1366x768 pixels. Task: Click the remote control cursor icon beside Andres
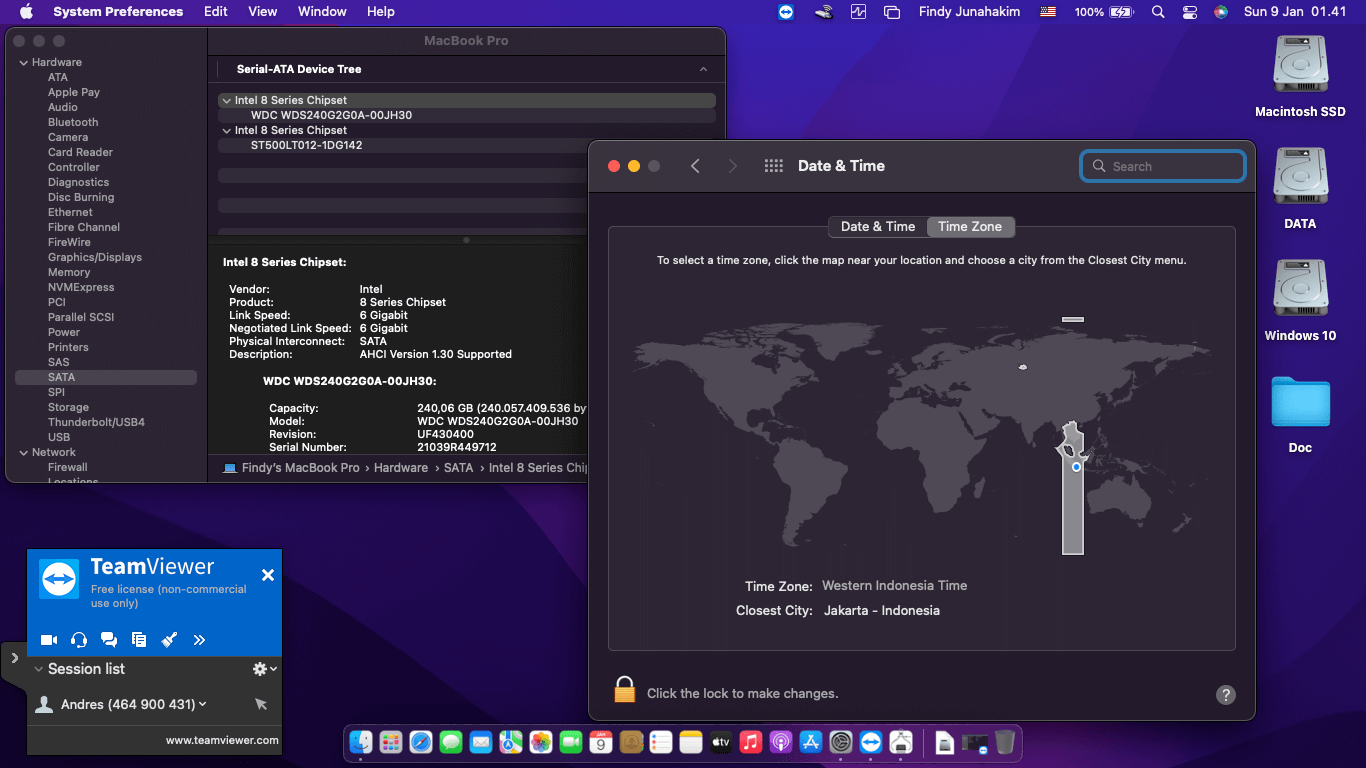261,704
